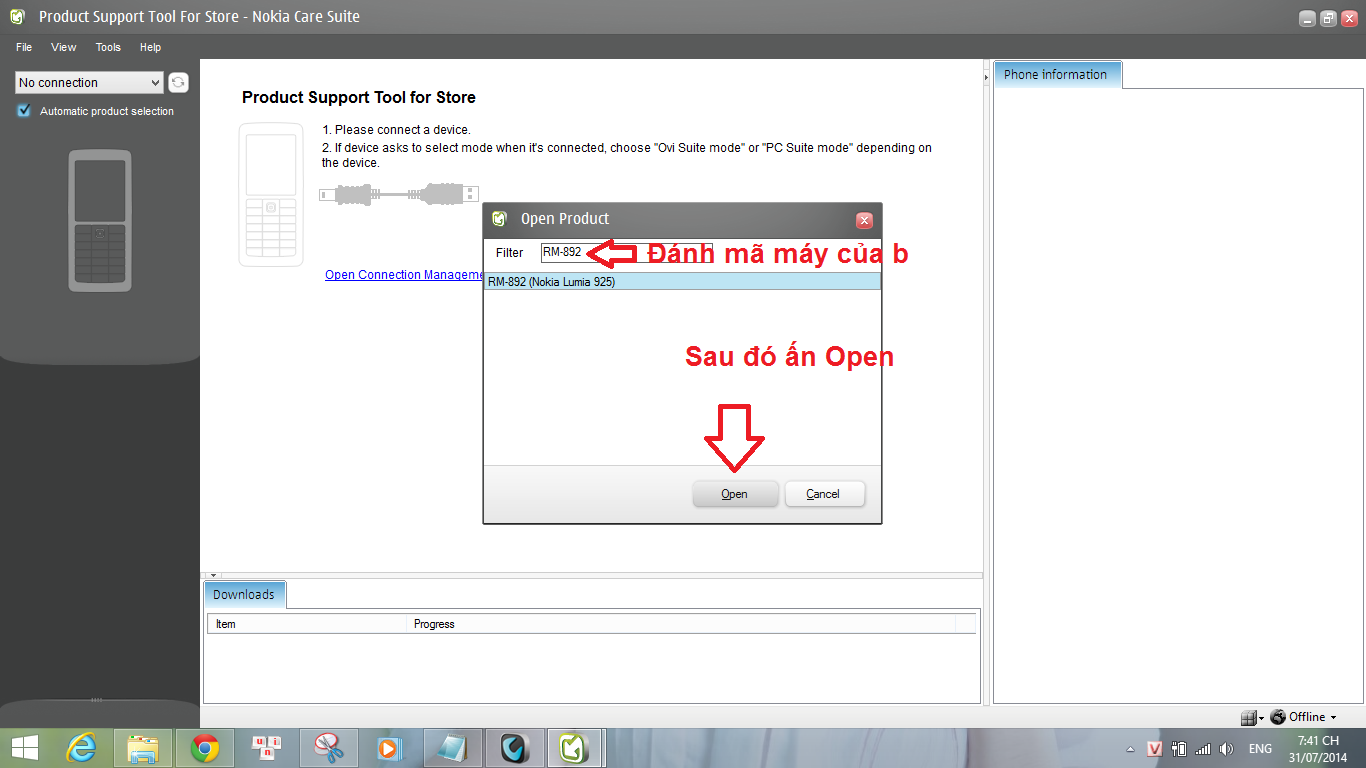The image size is (1366, 768).
Task: Click the Offline globe status icon
Action: (x=1278, y=717)
